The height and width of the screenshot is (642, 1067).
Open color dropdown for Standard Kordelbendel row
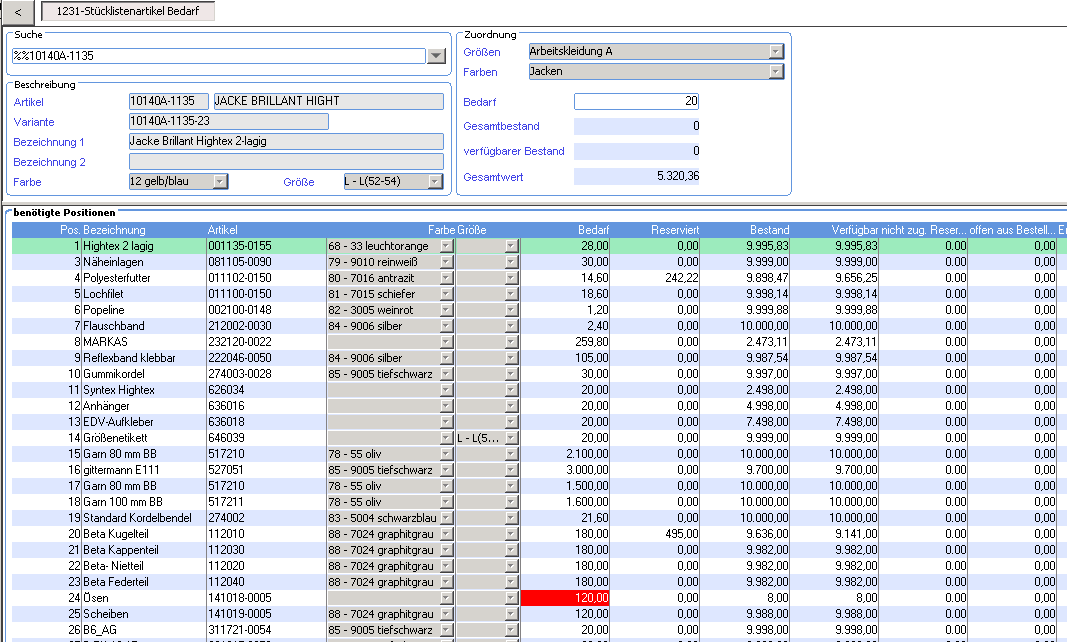coord(446,518)
